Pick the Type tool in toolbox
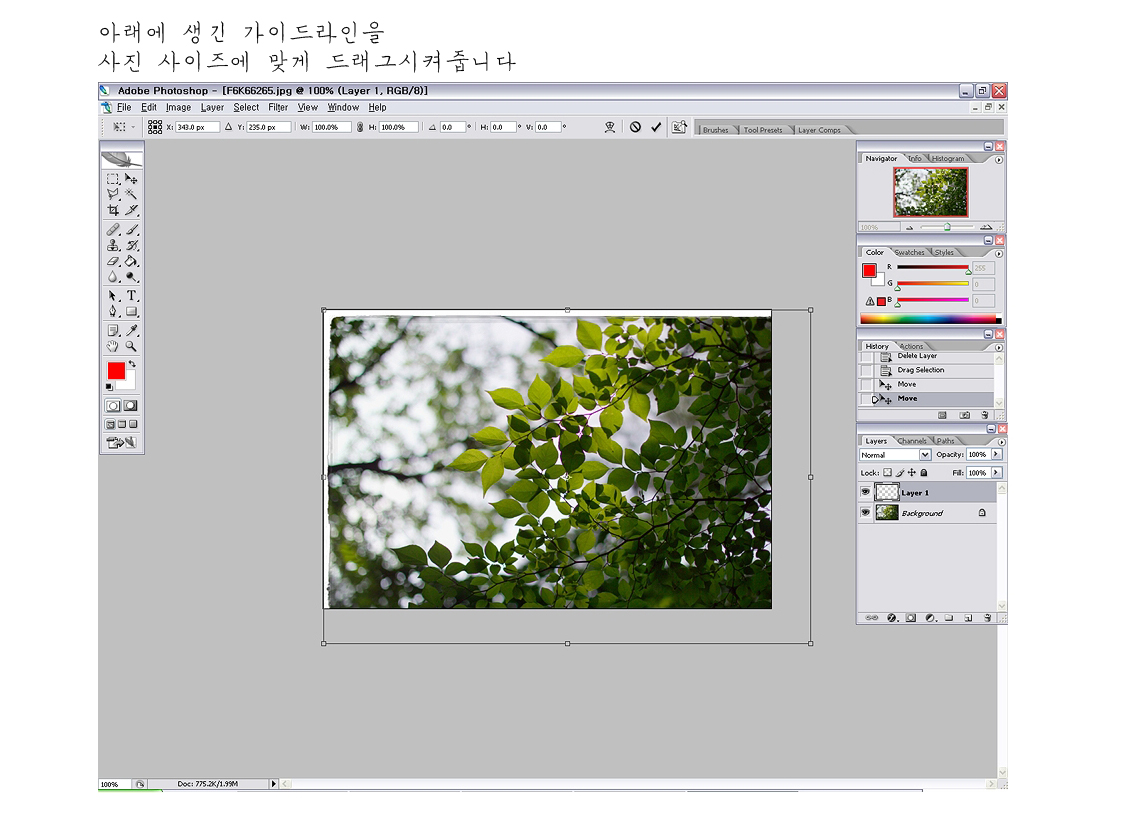Screen dimensions: 1126x815 coord(131,296)
